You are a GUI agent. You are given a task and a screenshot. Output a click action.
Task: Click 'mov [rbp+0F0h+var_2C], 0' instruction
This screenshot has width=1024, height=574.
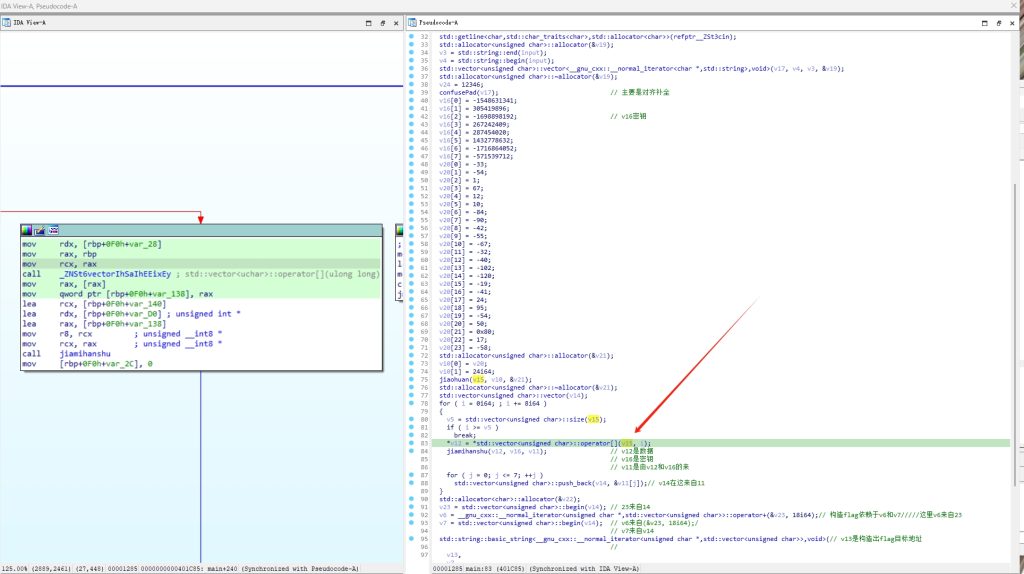88,364
